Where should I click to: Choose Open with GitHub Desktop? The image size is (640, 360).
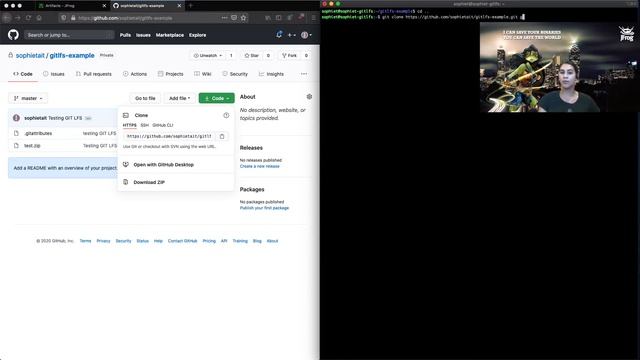point(164,165)
